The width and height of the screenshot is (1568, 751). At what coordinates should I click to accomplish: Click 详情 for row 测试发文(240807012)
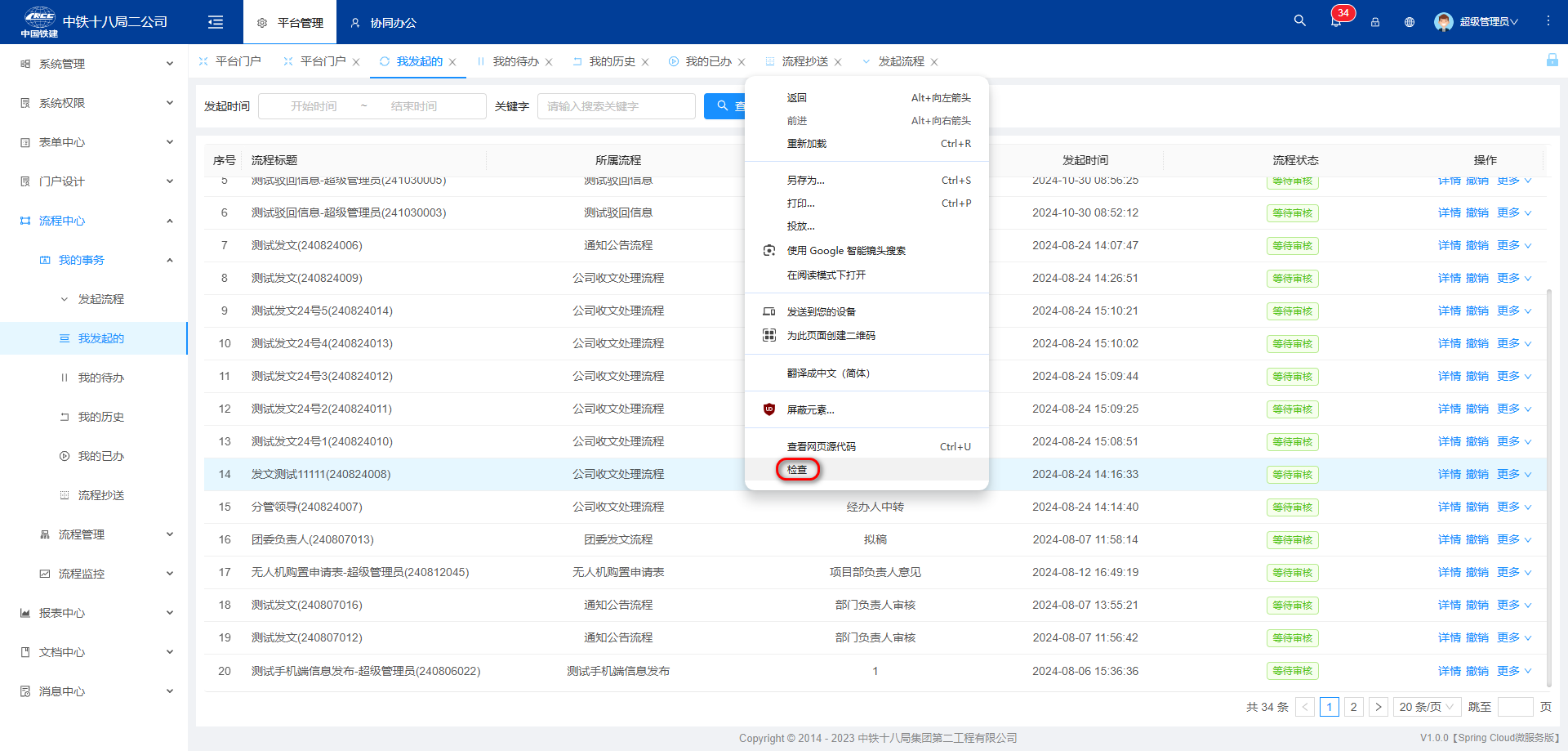pos(1450,637)
